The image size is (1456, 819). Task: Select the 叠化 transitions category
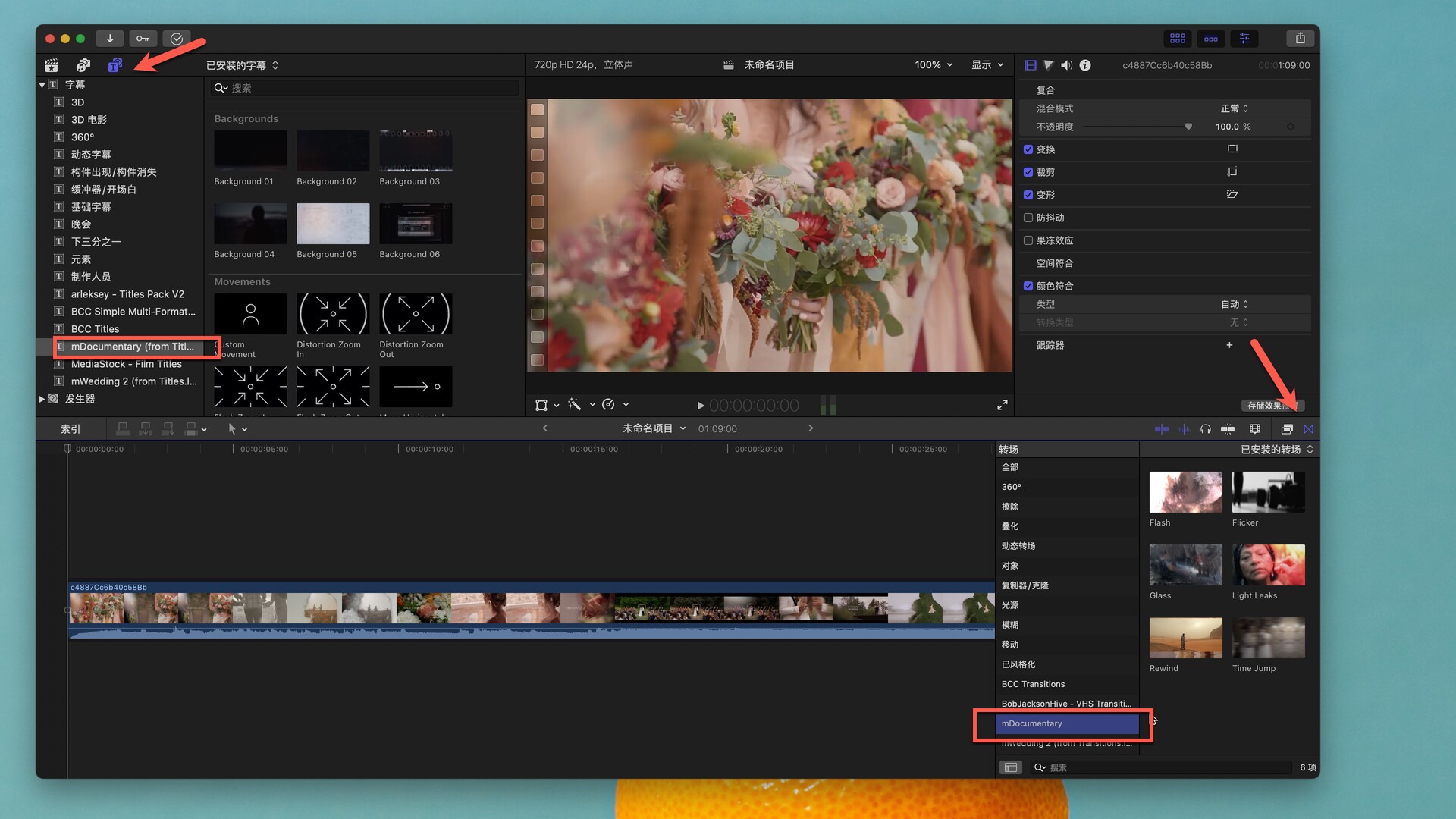pyautogui.click(x=1066, y=526)
